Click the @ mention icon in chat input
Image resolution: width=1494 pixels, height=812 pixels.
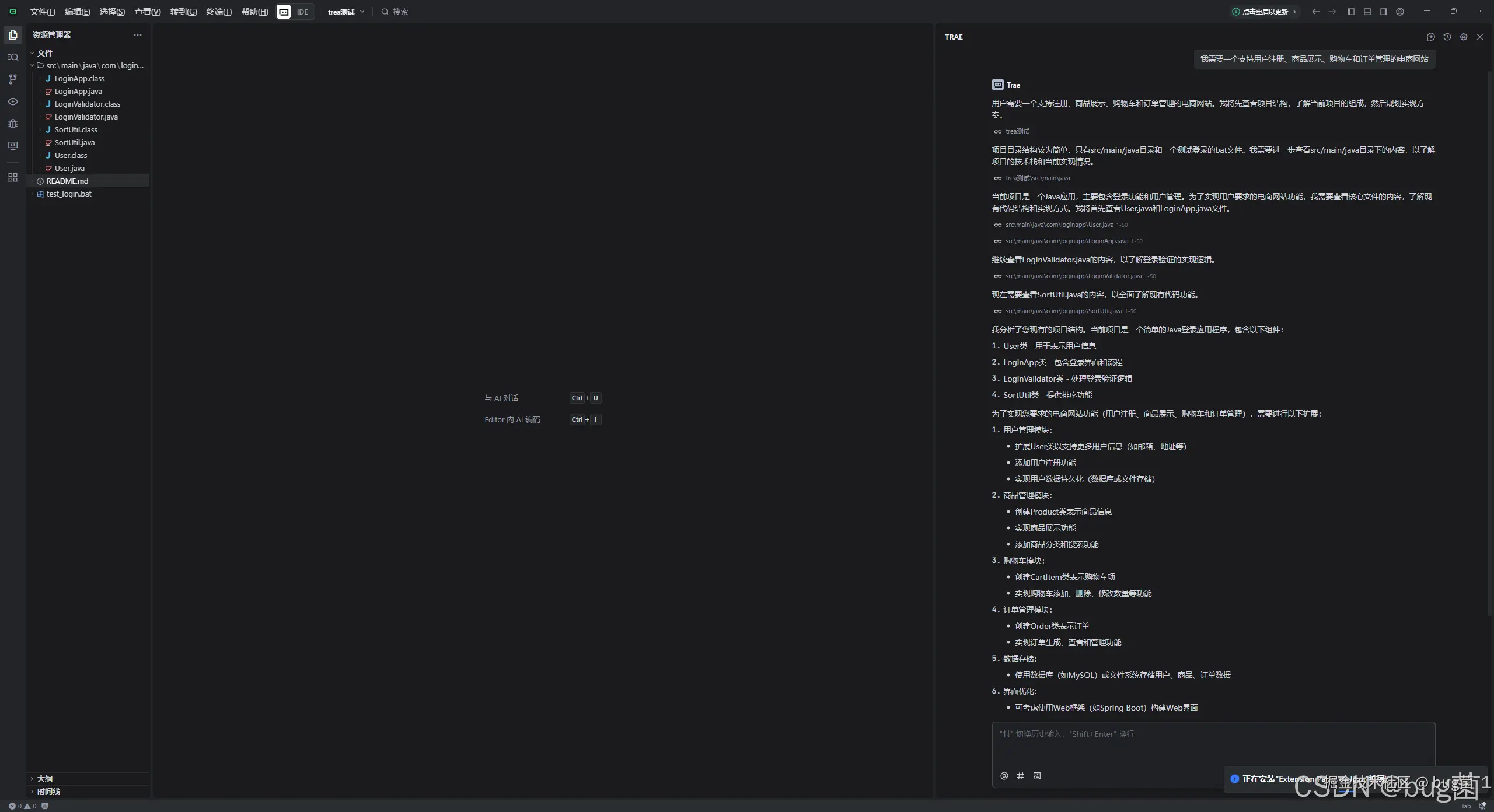pyautogui.click(x=1004, y=776)
